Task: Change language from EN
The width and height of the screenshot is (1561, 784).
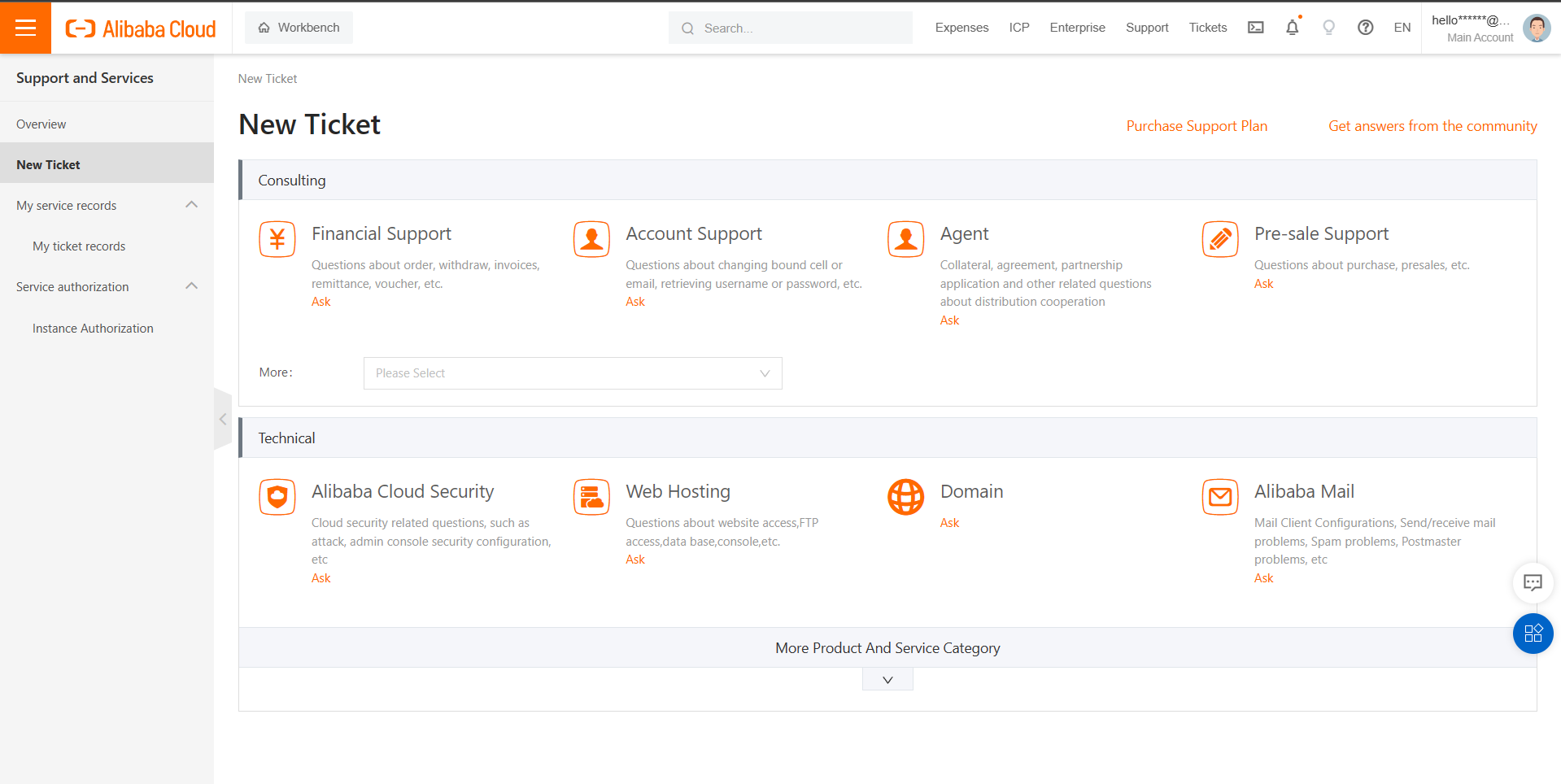Action: [x=1402, y=28]
